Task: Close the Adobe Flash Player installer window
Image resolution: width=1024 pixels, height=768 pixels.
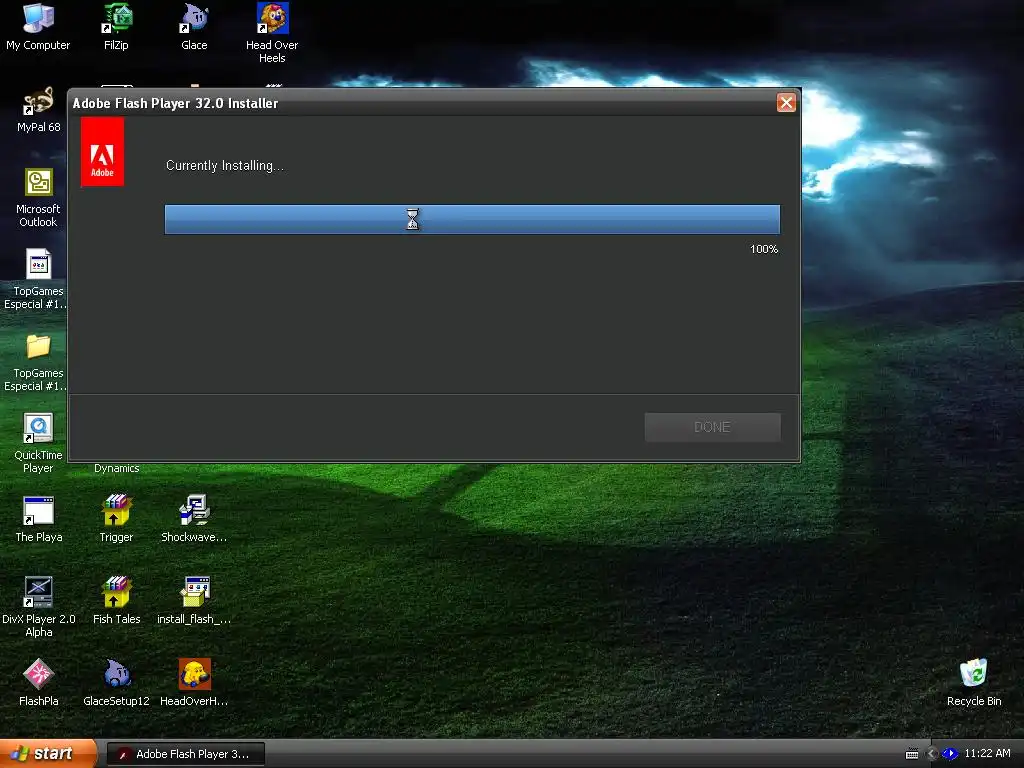Action: 786,103
